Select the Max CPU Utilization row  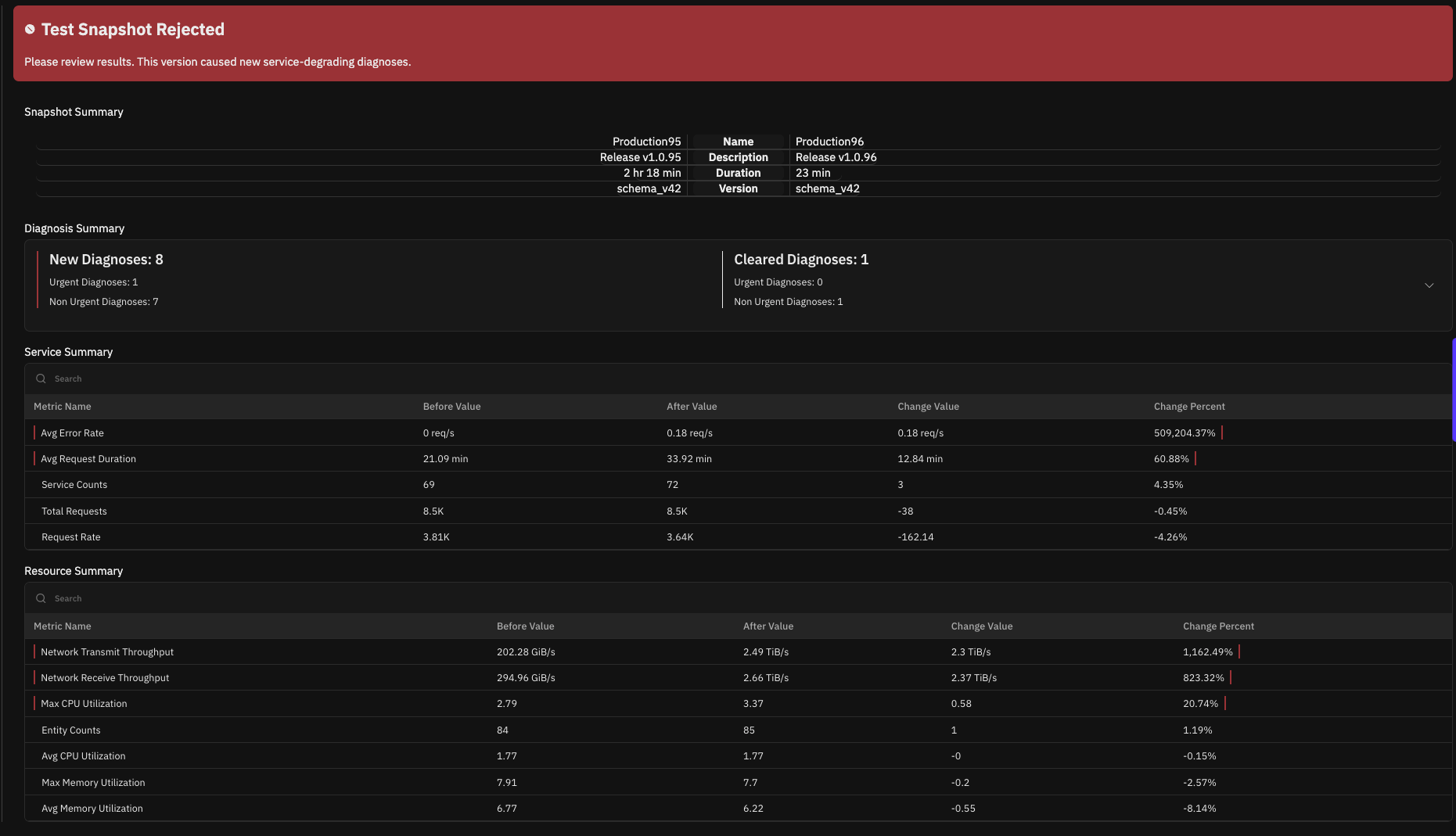pos(738,704)
